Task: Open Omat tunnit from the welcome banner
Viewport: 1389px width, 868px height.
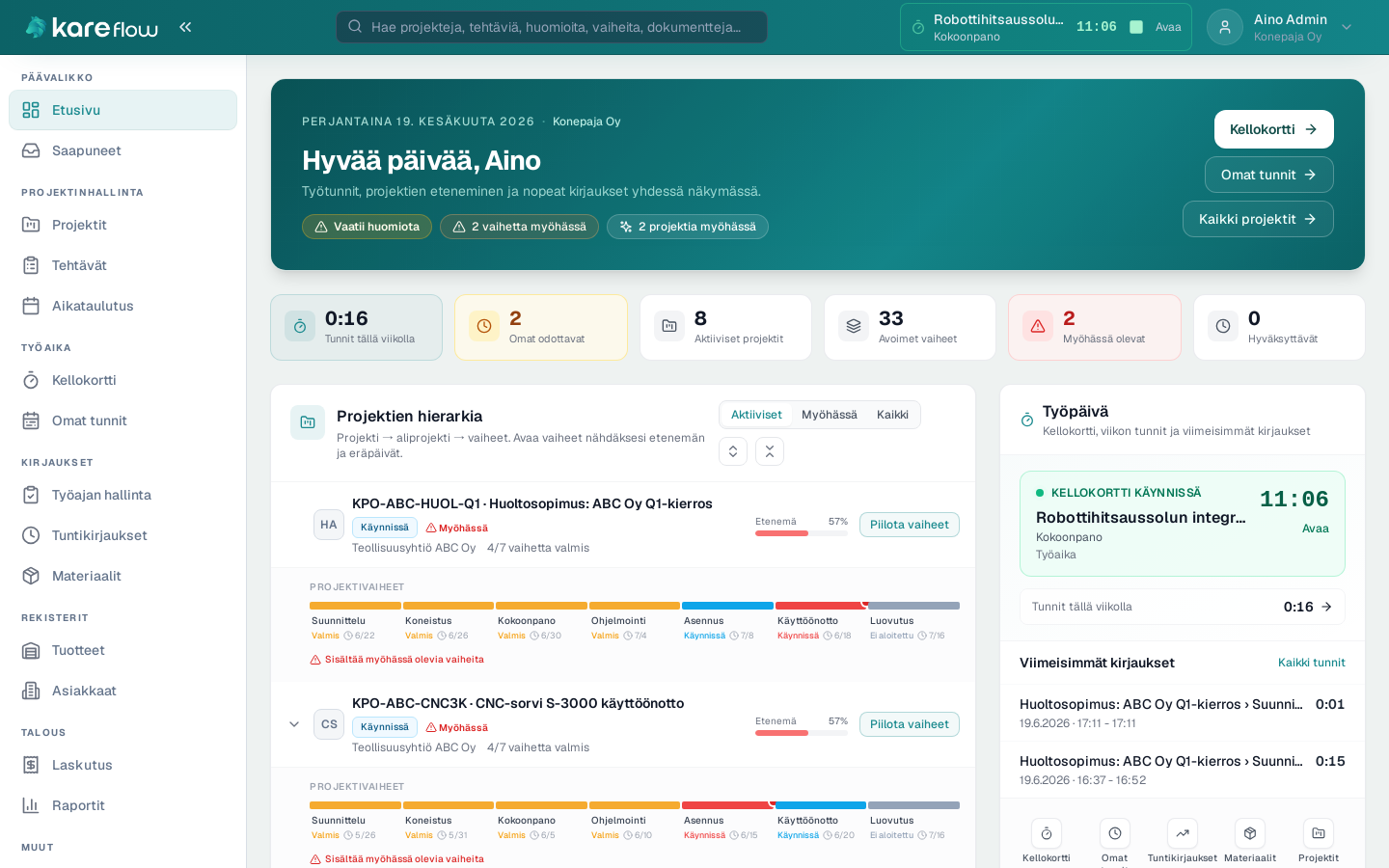Action: tap(1268, 175)
